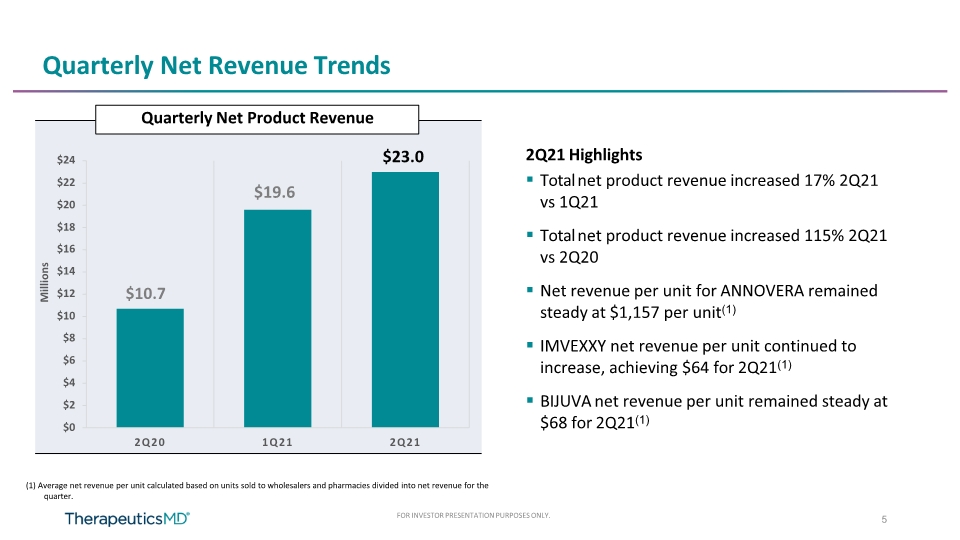Click the '$10' y-axis tick label
Screen dimensions: 960x540
point(66,316)
